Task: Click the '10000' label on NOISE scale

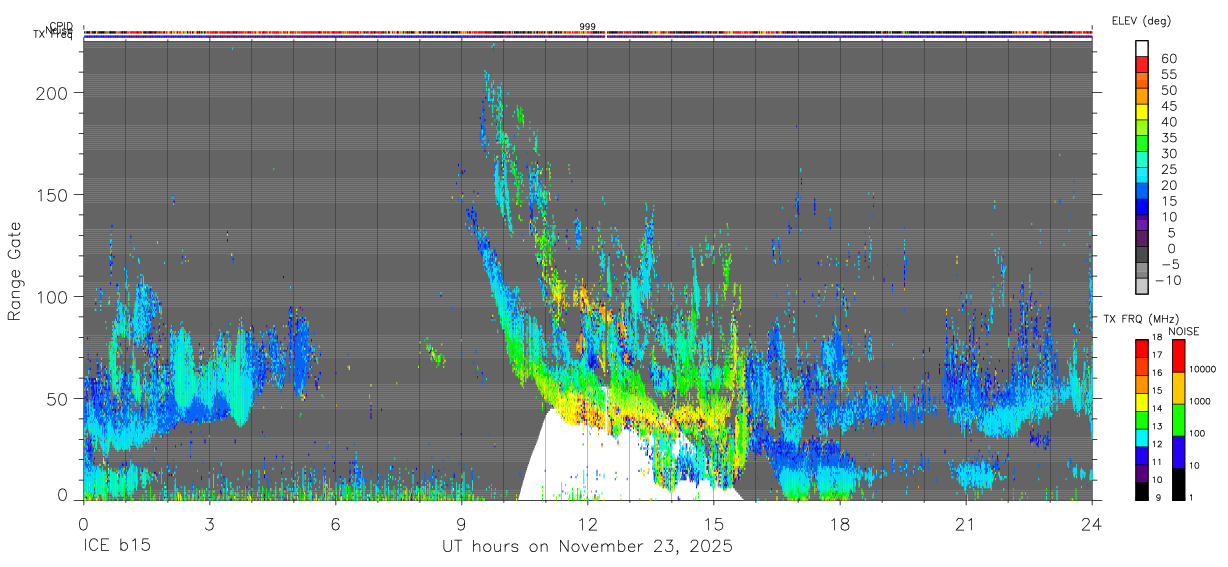Action: pos(1203,369)
